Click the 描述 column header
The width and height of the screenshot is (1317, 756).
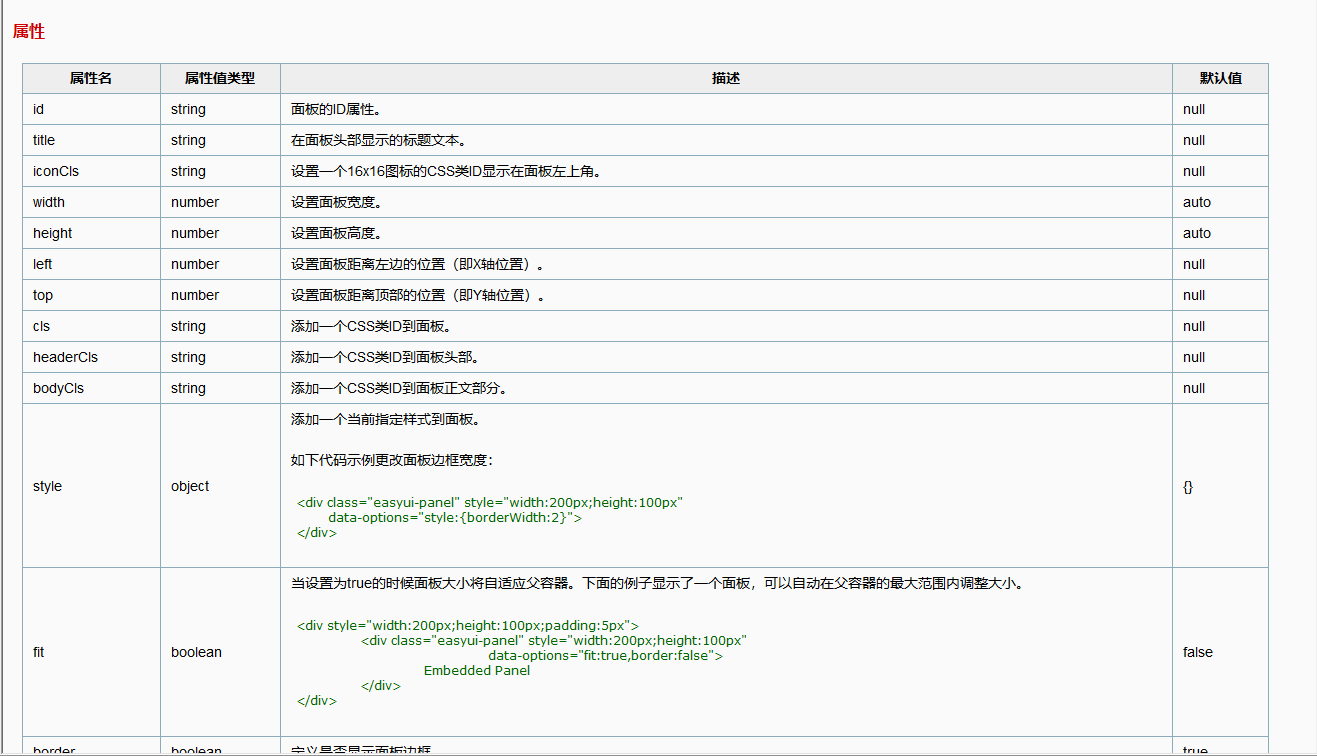[x=724, y=78]
